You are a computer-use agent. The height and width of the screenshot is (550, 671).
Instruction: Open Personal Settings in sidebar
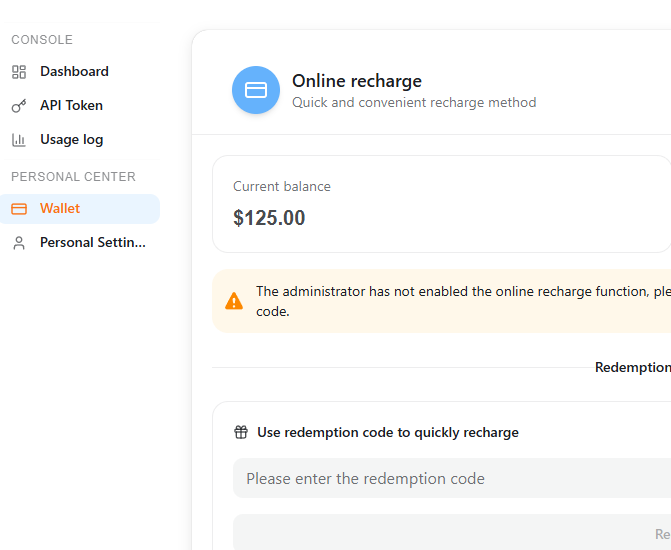(x=80, y=243)
